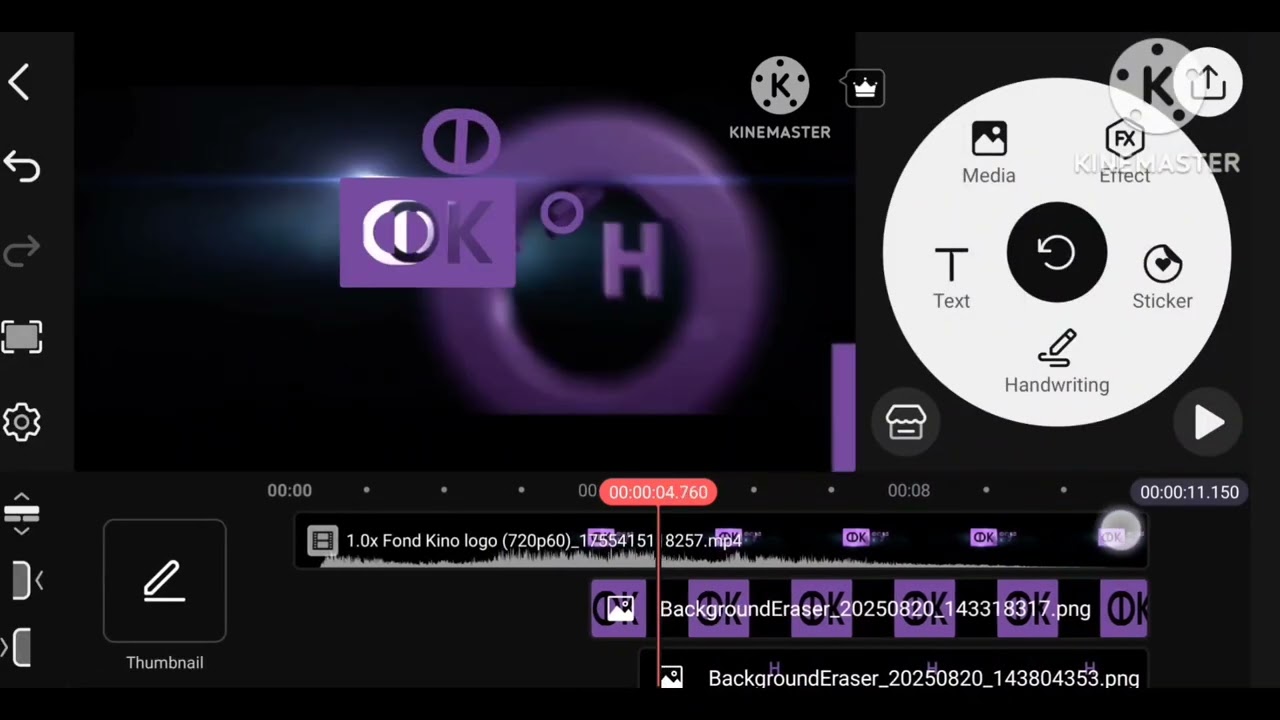Select the BackgroundEraser_20250820_143318317.png layer
The width and height of the screenshot is (1280, 720).
coord(869,609)
